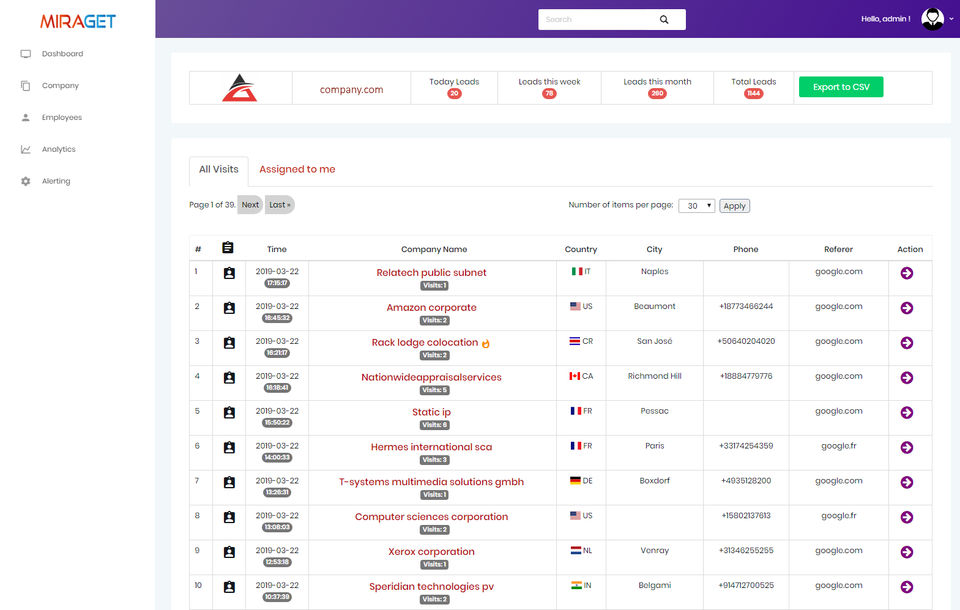Open Company in the sidebar menu
The height and width of the screenshot is (610, 960).
click(x=60, y=86)
